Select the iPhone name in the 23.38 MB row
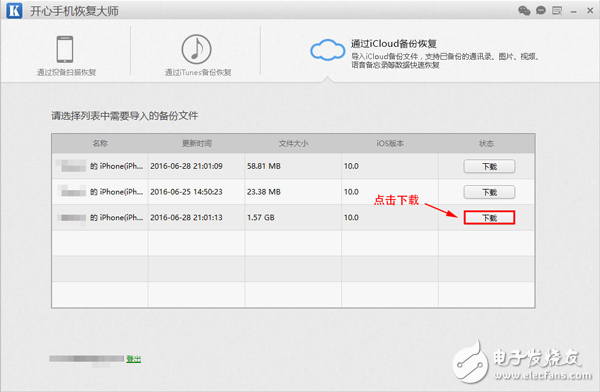Viewport: 600px width, 392px height. point(99,192)
